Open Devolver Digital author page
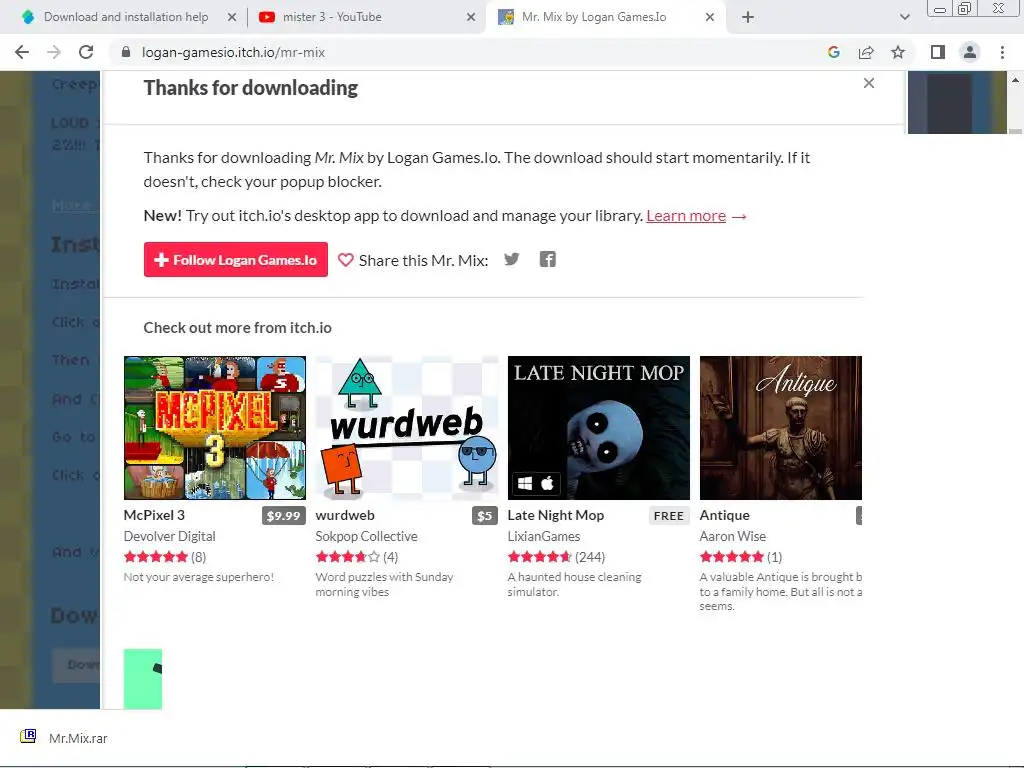 tap(169, 536)
